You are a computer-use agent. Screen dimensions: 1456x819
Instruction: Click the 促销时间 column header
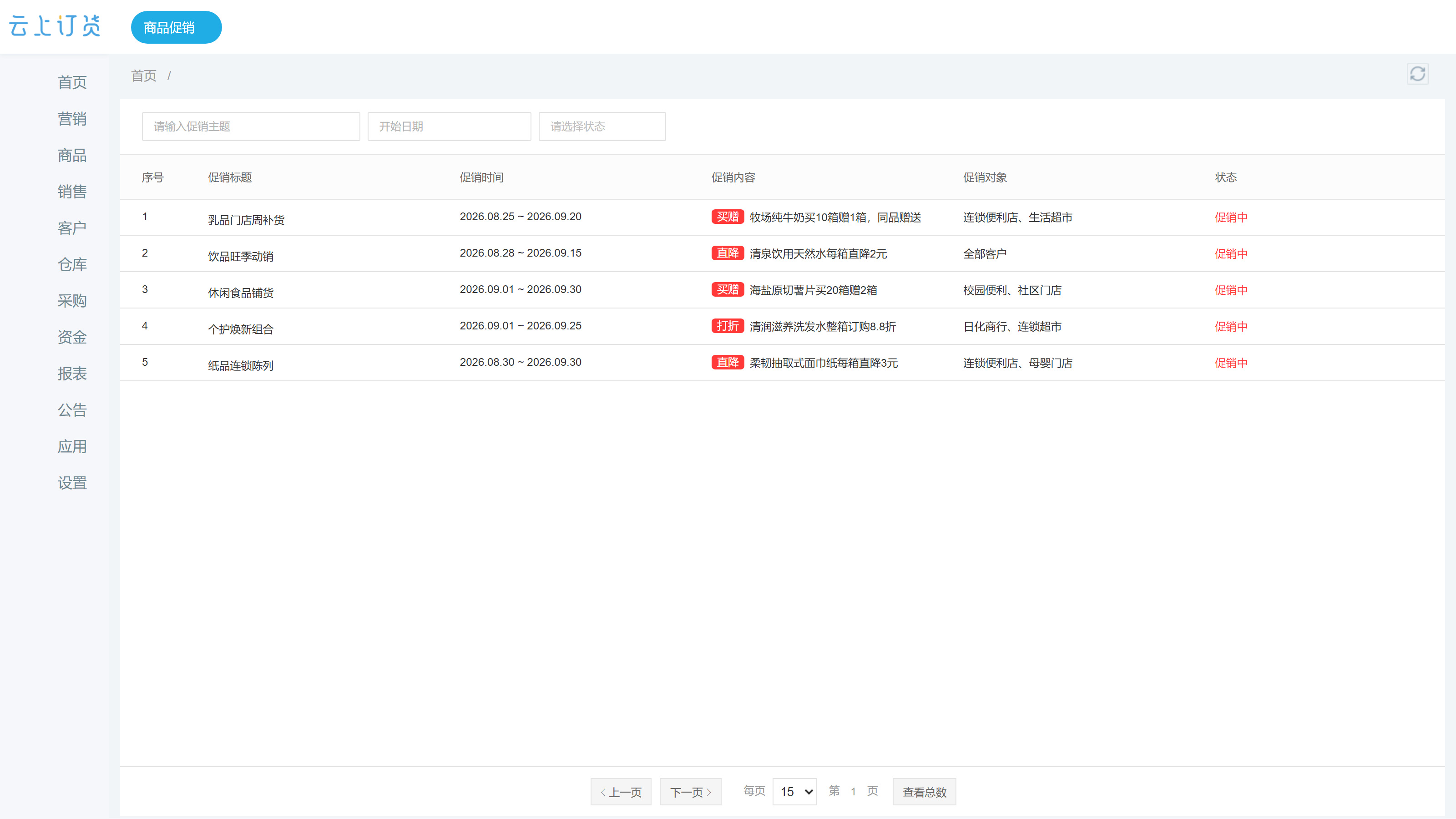point(481,177)
